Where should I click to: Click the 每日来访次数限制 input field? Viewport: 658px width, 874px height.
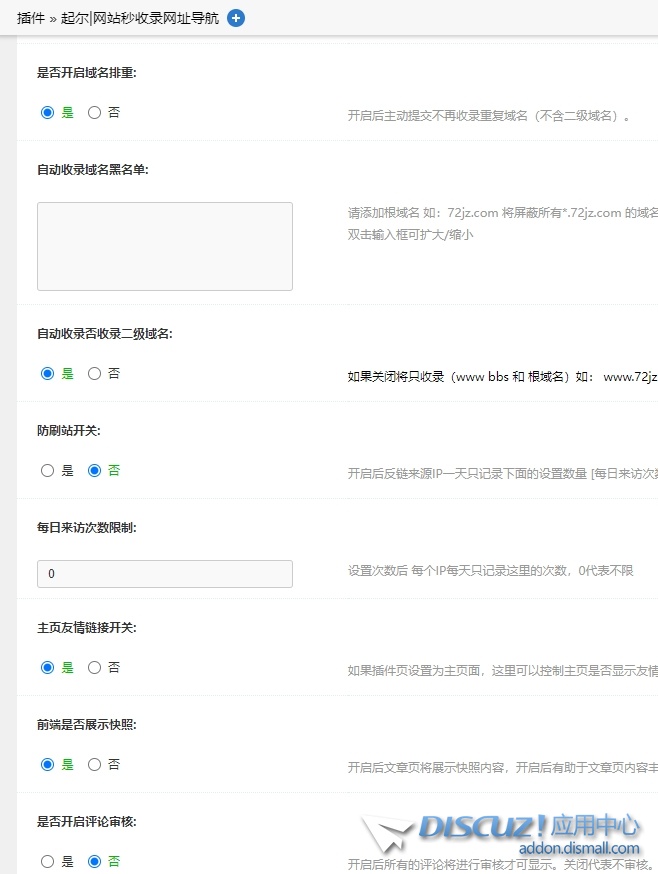point(165,574)
